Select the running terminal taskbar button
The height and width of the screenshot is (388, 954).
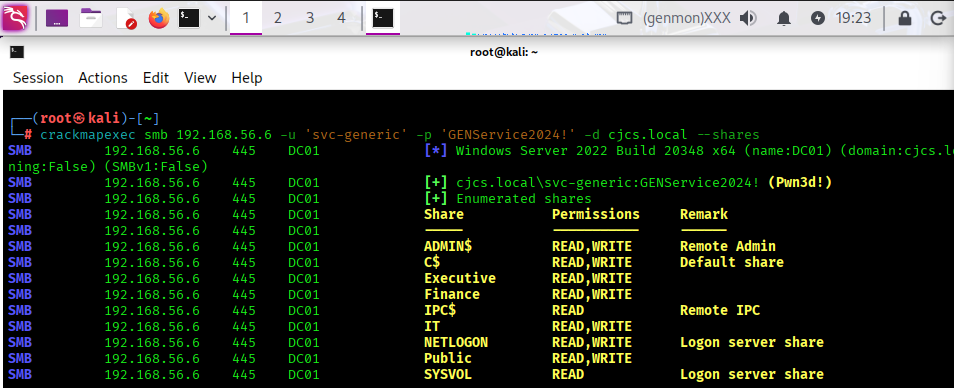click(x=383, y=18)
